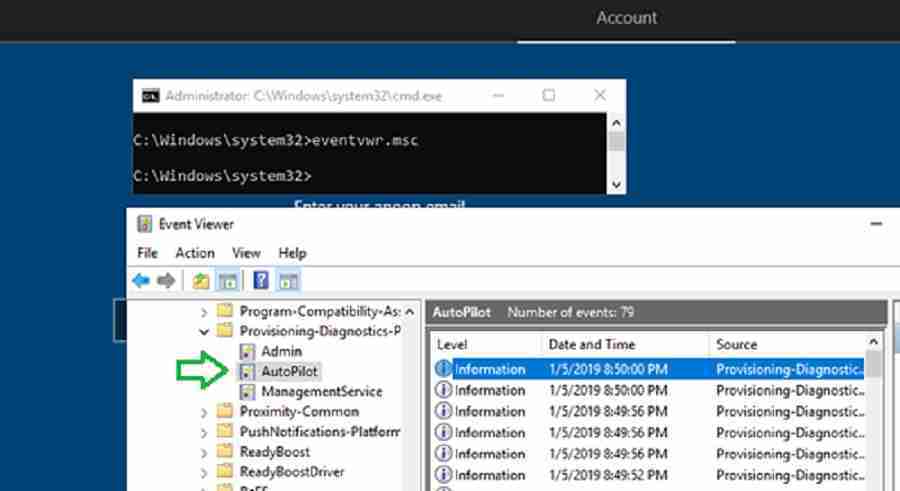Minimize the Event Viewer window
The width and height of the screenshot is (900, 491).
876,224
